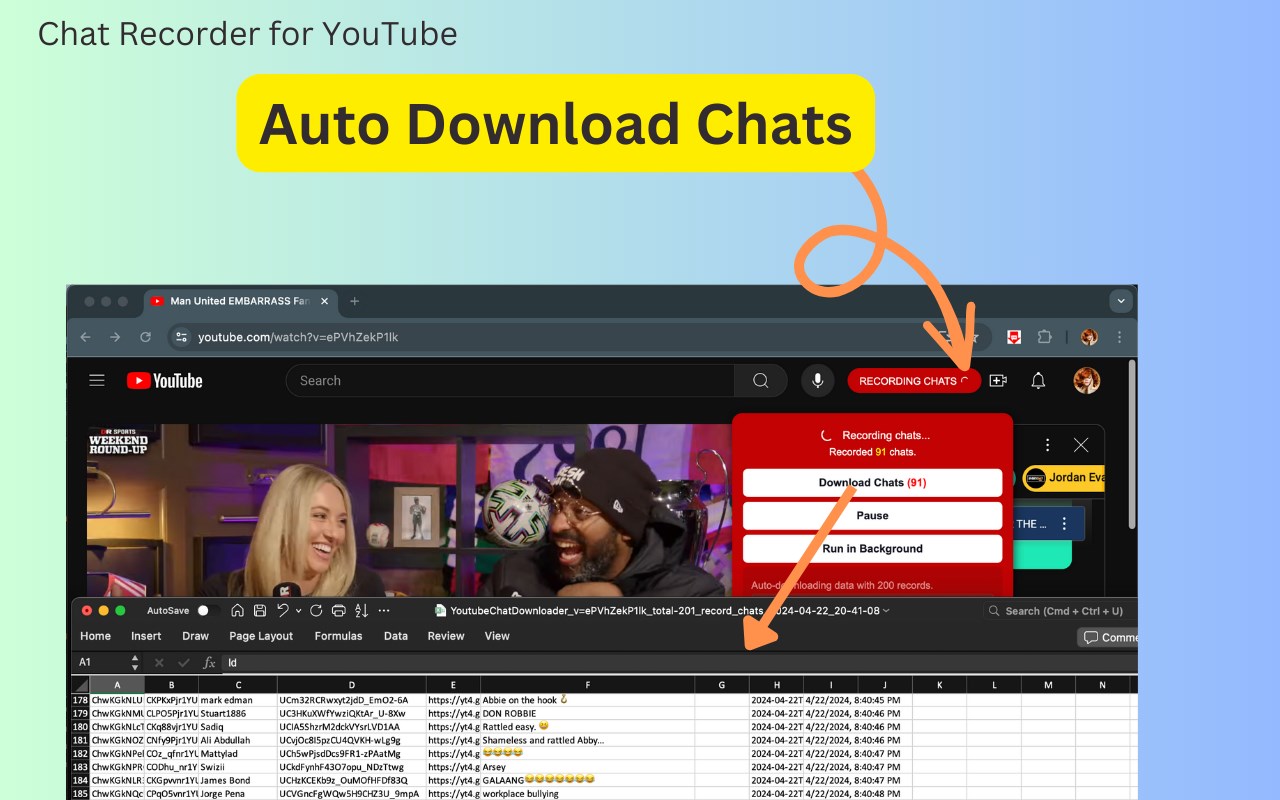The width and height of the screenshot is (1280, 800).
Task: Open options for the pinned chat message
Action: (x=1064, y=523)
